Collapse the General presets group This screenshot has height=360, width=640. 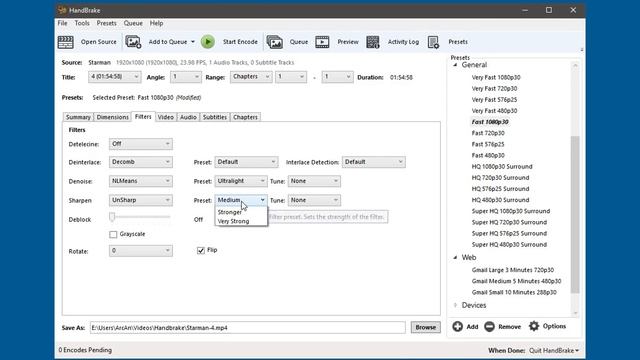click(x=455, y=65)
